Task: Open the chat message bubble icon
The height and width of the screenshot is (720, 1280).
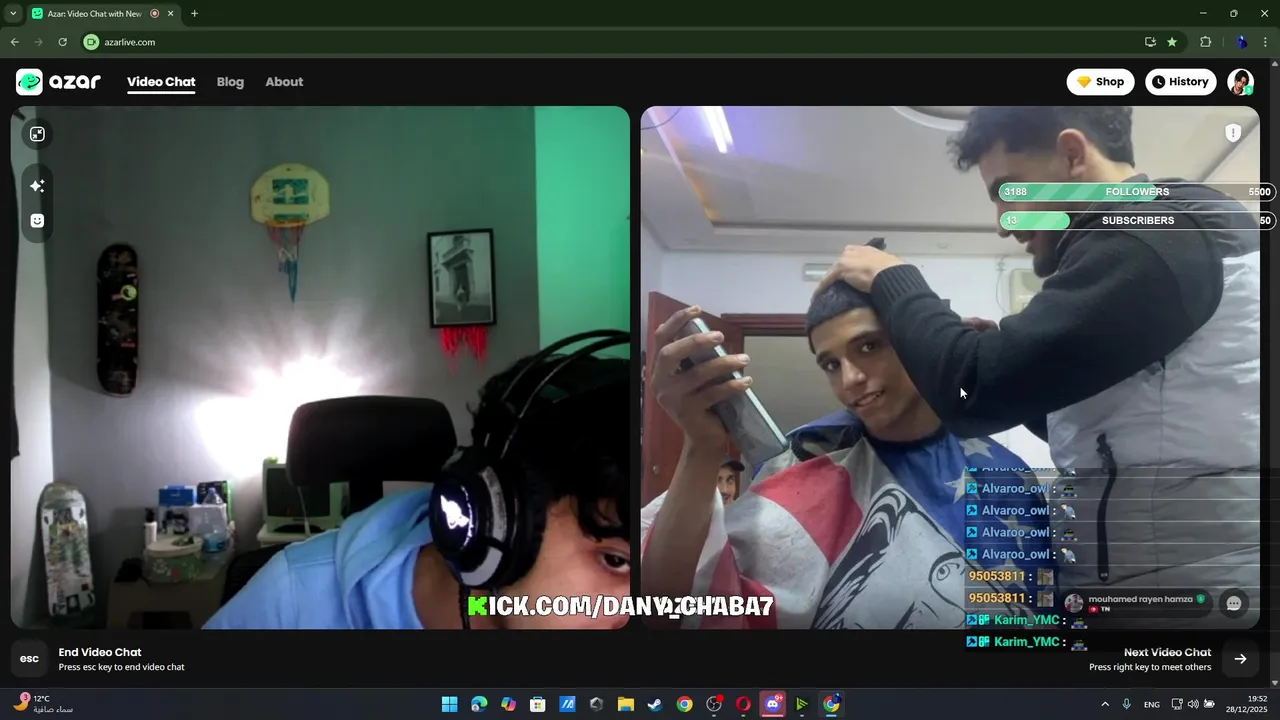Action: tap(1234, 603)
